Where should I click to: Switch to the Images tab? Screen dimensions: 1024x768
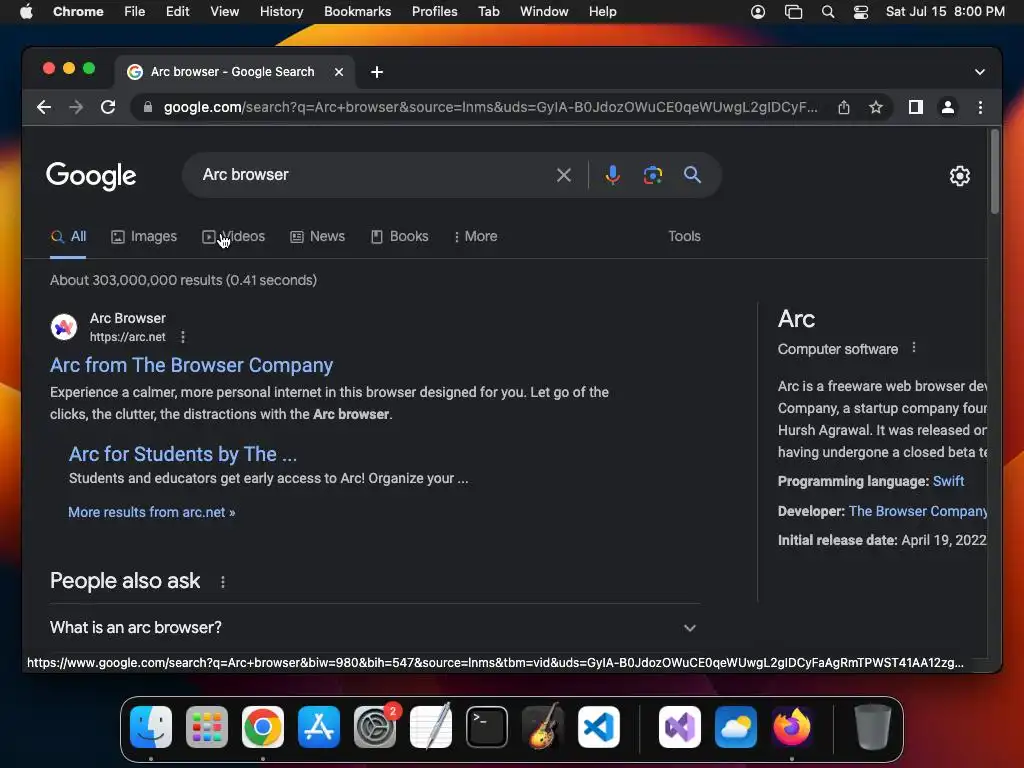144,236
